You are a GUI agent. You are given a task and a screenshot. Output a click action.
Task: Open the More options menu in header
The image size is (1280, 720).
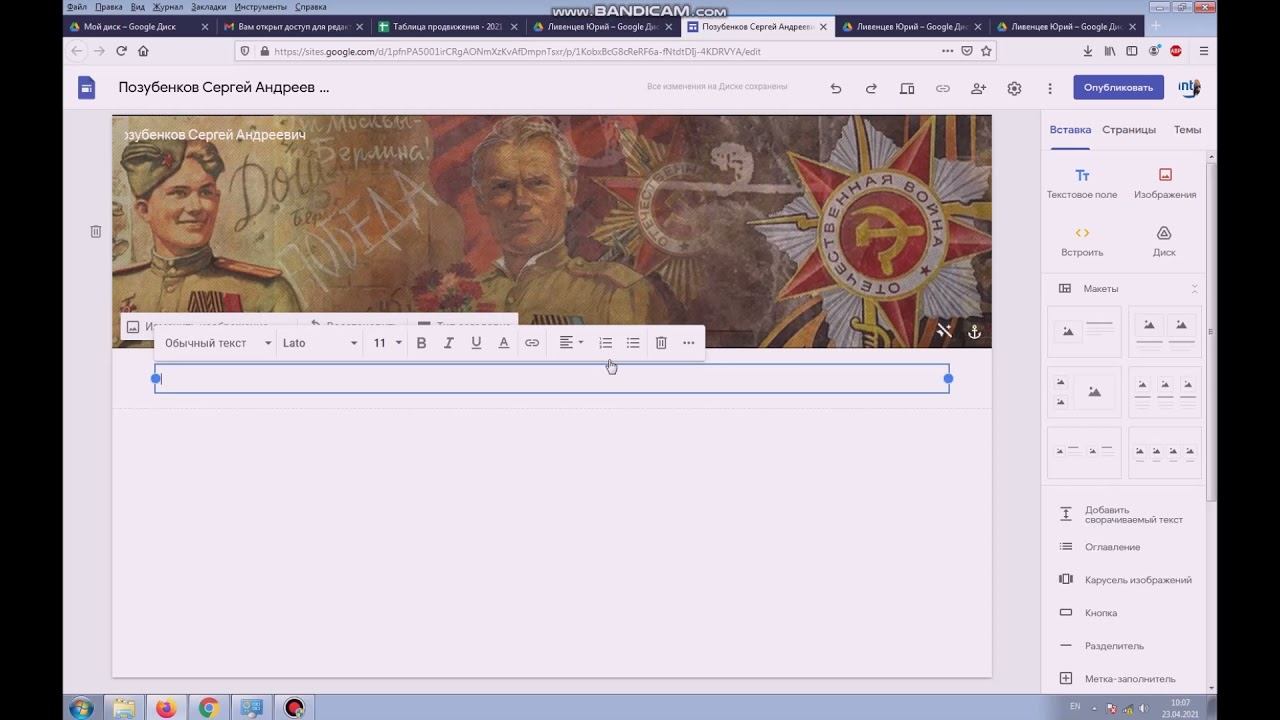tap(1050, 89)
